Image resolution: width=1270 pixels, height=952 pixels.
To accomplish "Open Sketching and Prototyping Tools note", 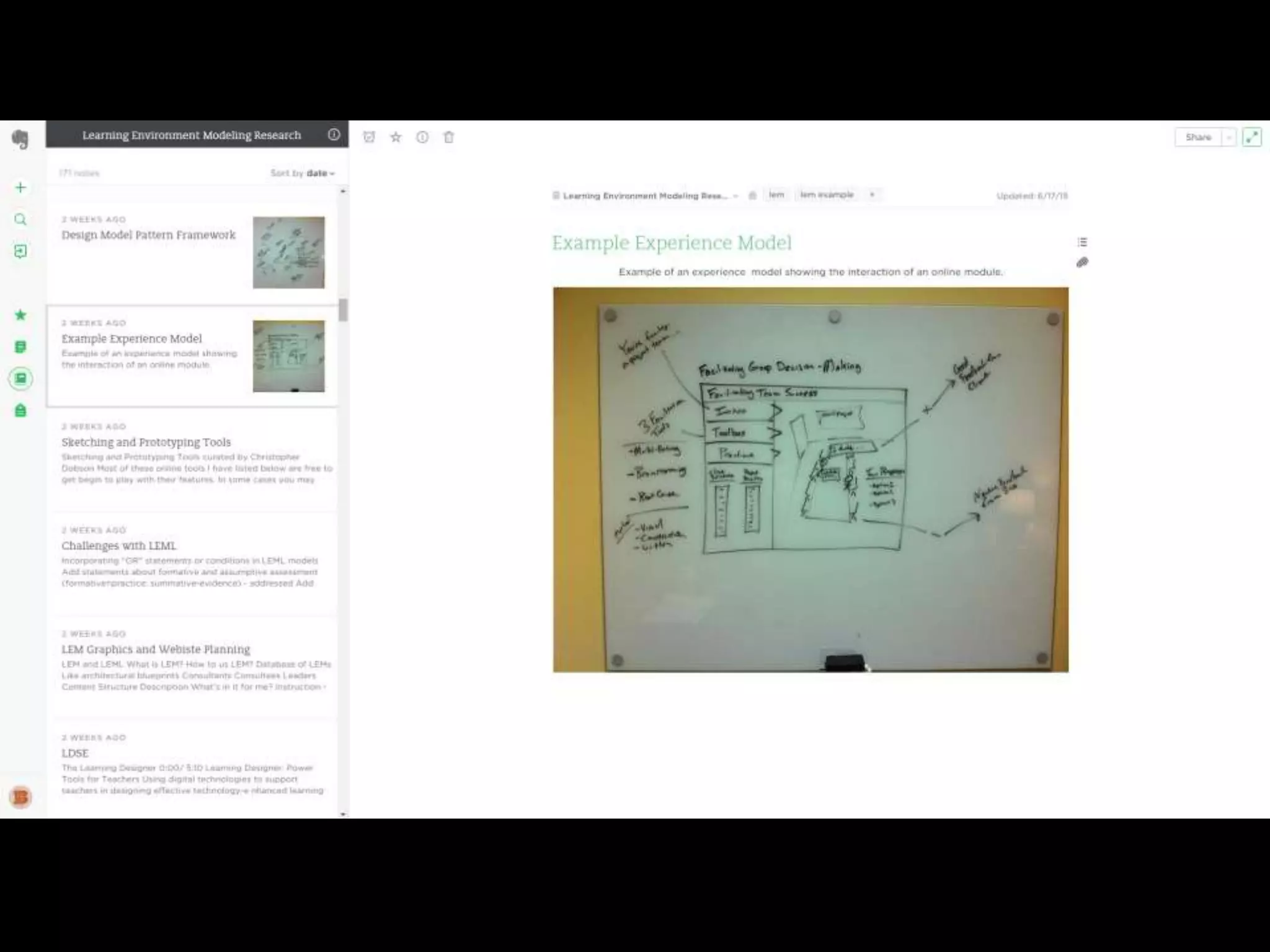I will [x=146, y=442].
